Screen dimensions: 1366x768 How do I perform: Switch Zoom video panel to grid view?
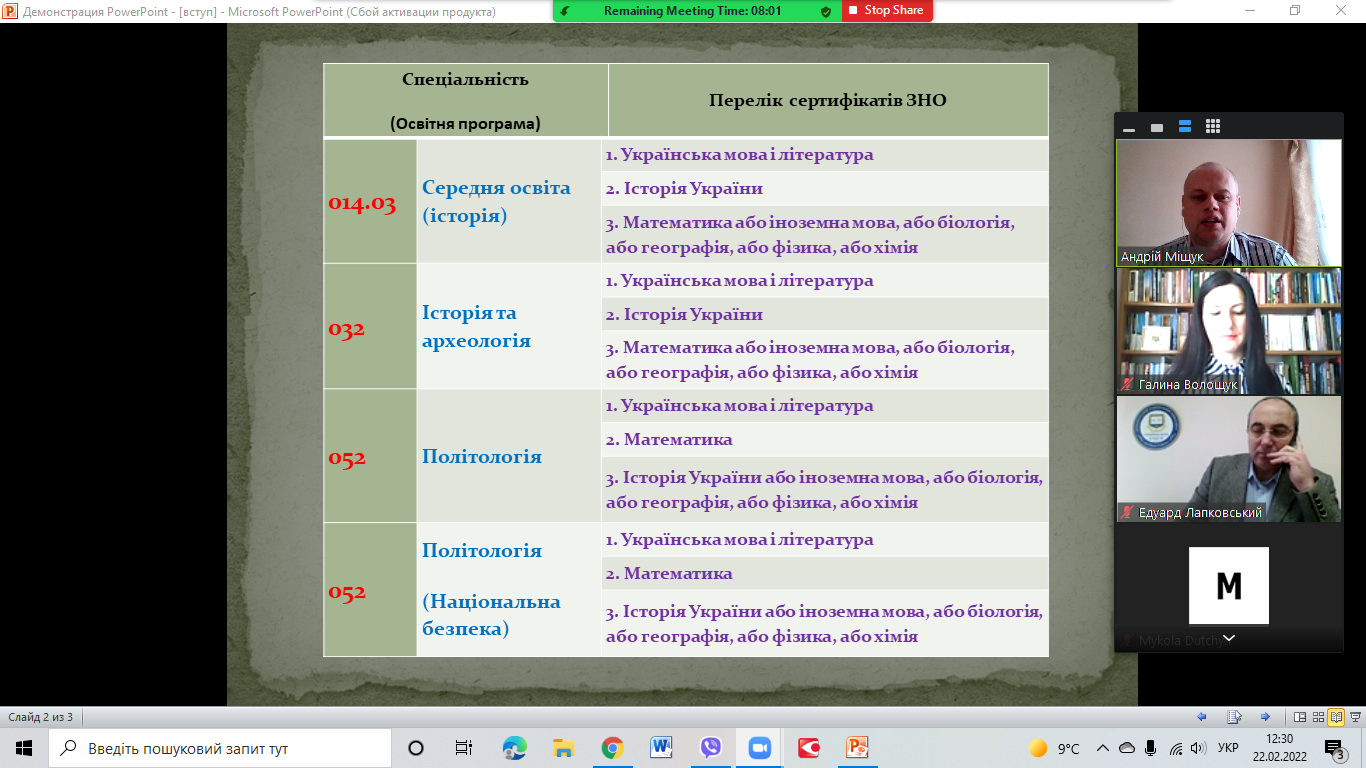click(x=1213, y=127)
